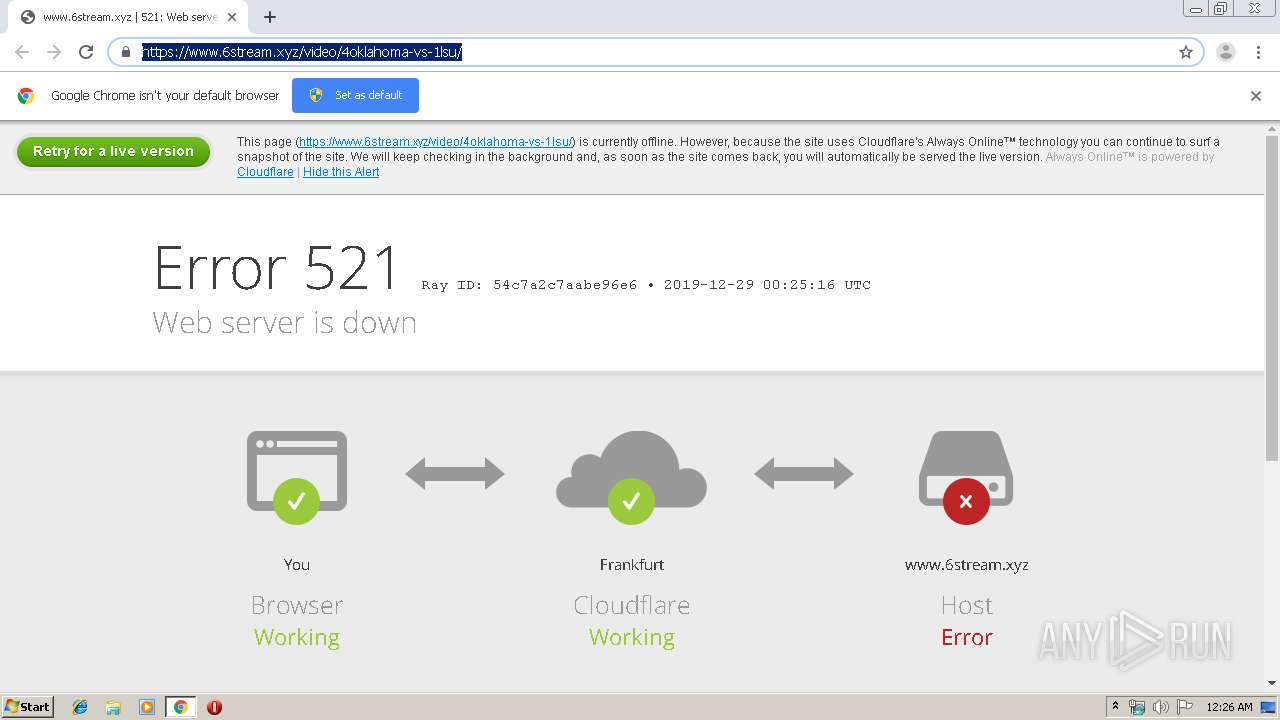Click Hide this Alert link
This screenshot has height=720, width=1280.
pos(341,172)
